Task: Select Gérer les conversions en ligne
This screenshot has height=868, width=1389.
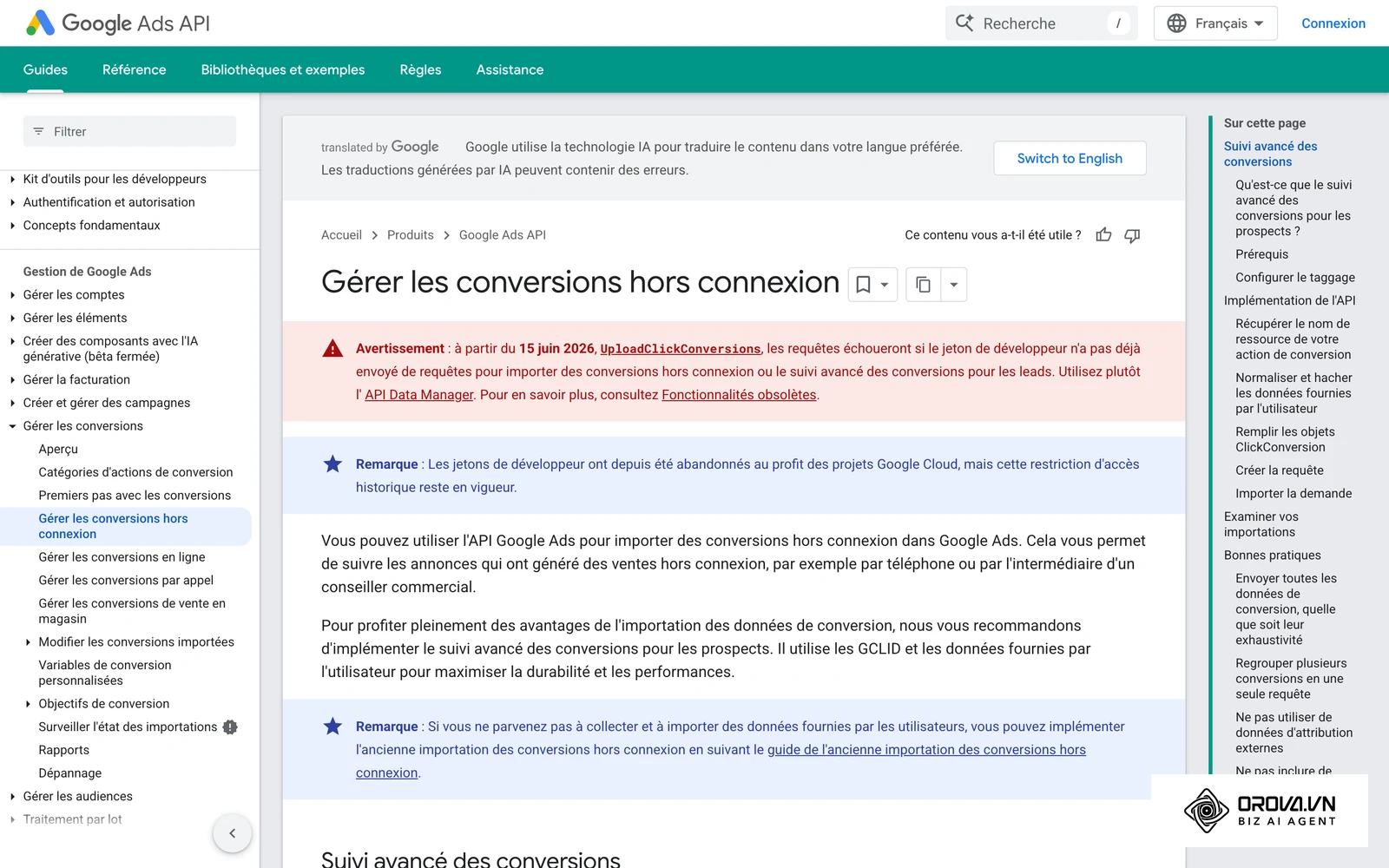Action: coord(122,557)
